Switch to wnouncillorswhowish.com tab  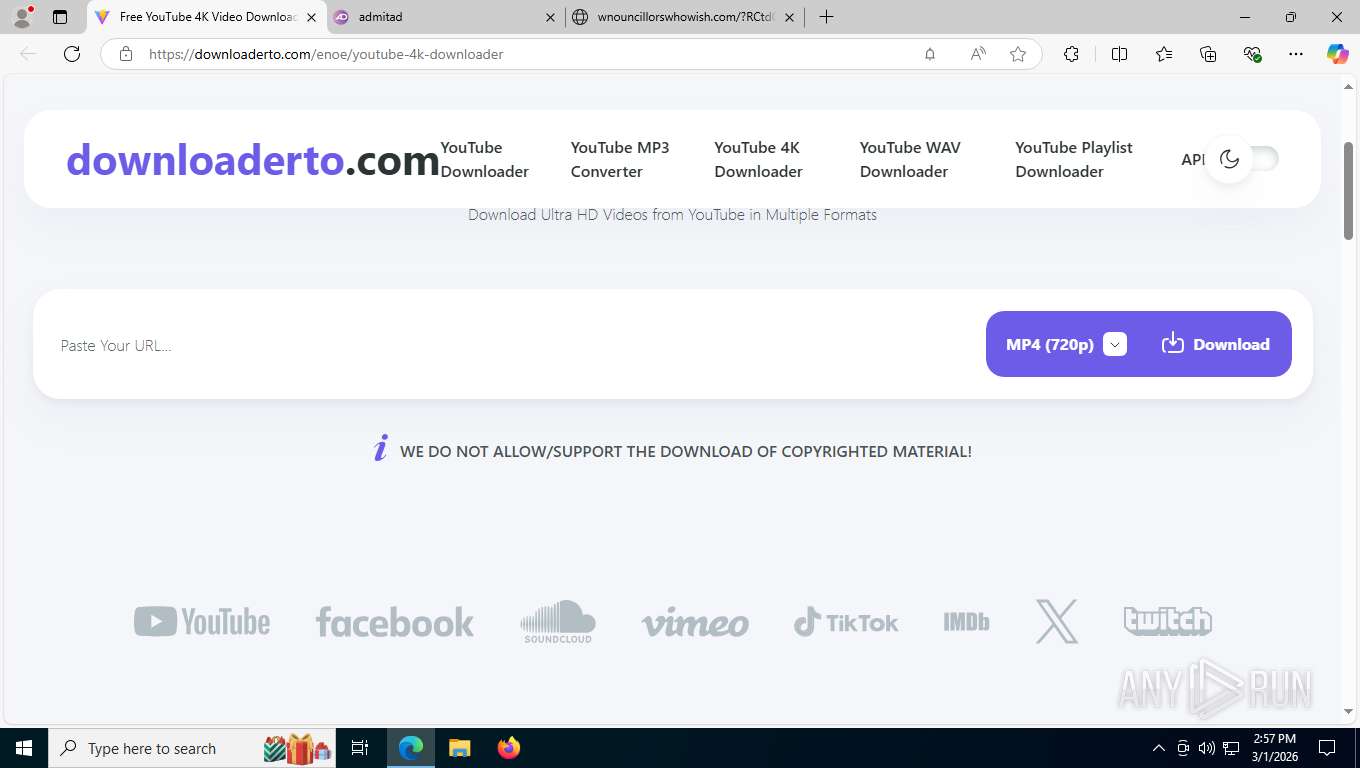(685, 17)
